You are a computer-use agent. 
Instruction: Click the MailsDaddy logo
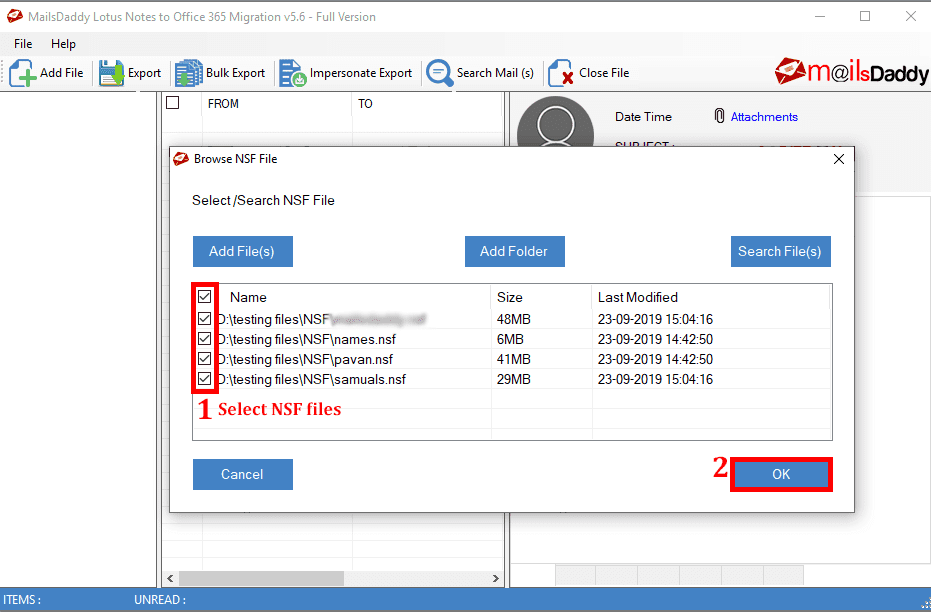pyautogui.click(x=851, y=72)
